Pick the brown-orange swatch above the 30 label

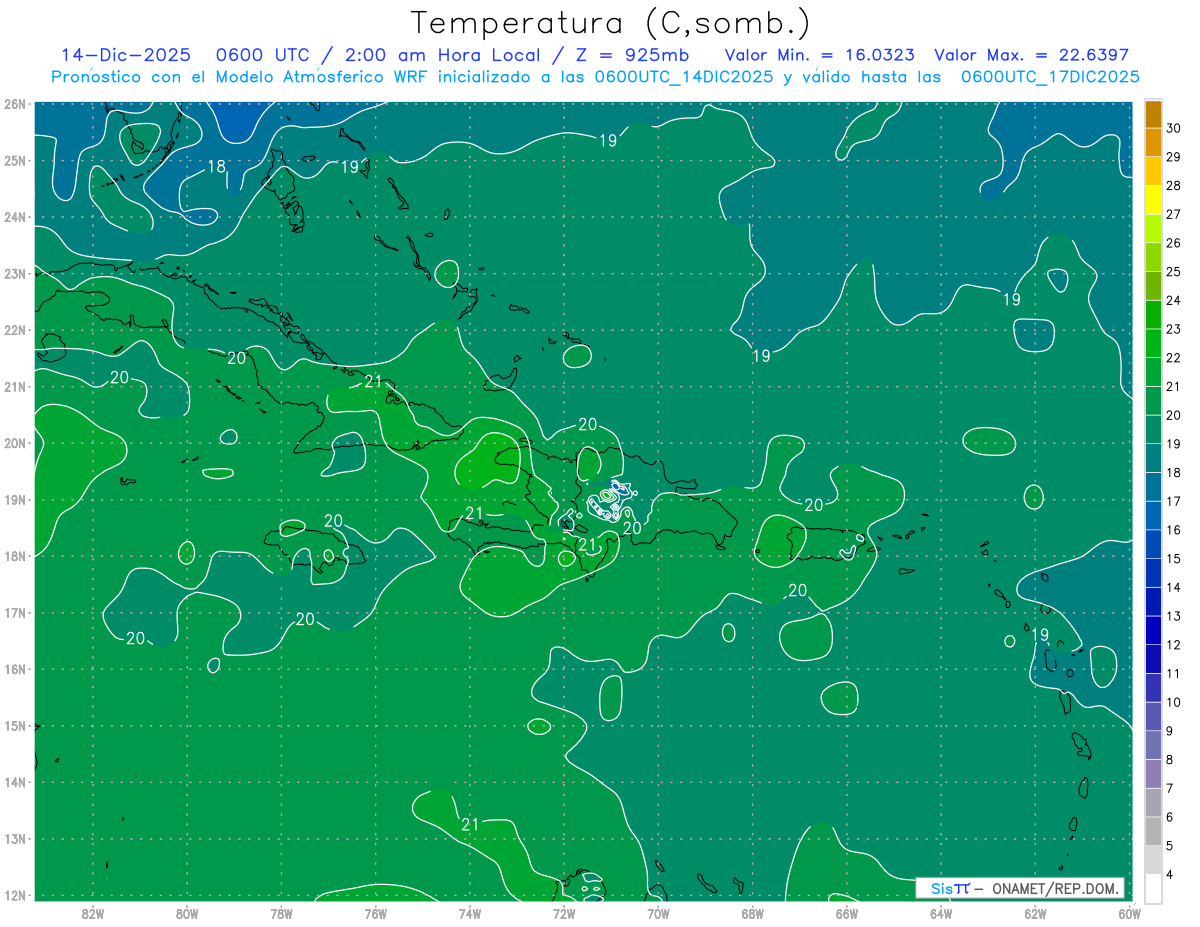coord(1153,114)
